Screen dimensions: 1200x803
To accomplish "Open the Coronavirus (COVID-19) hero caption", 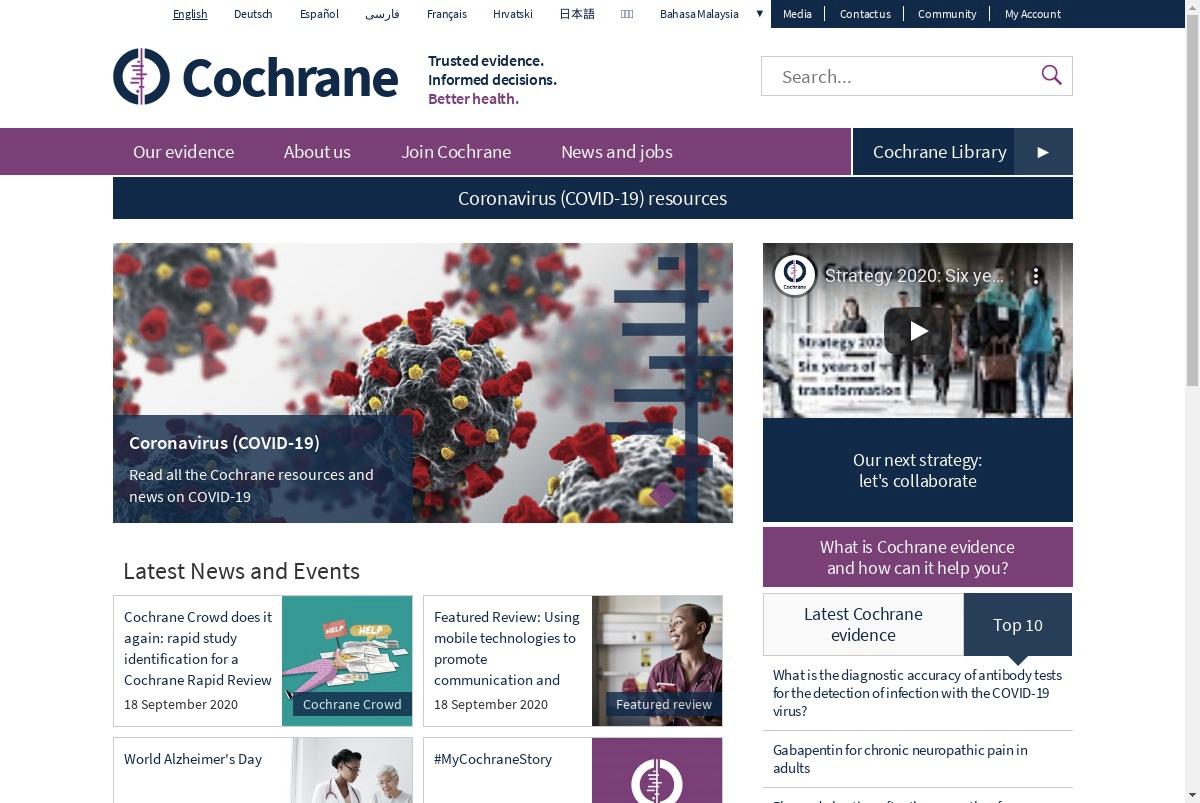I will pyautogui.click(x=263, y=469).
